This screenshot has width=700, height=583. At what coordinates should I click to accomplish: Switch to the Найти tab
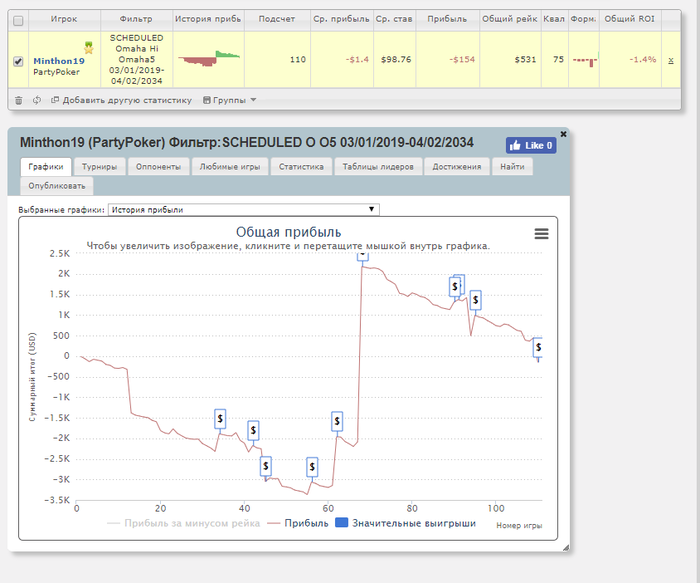pos(512,167)
